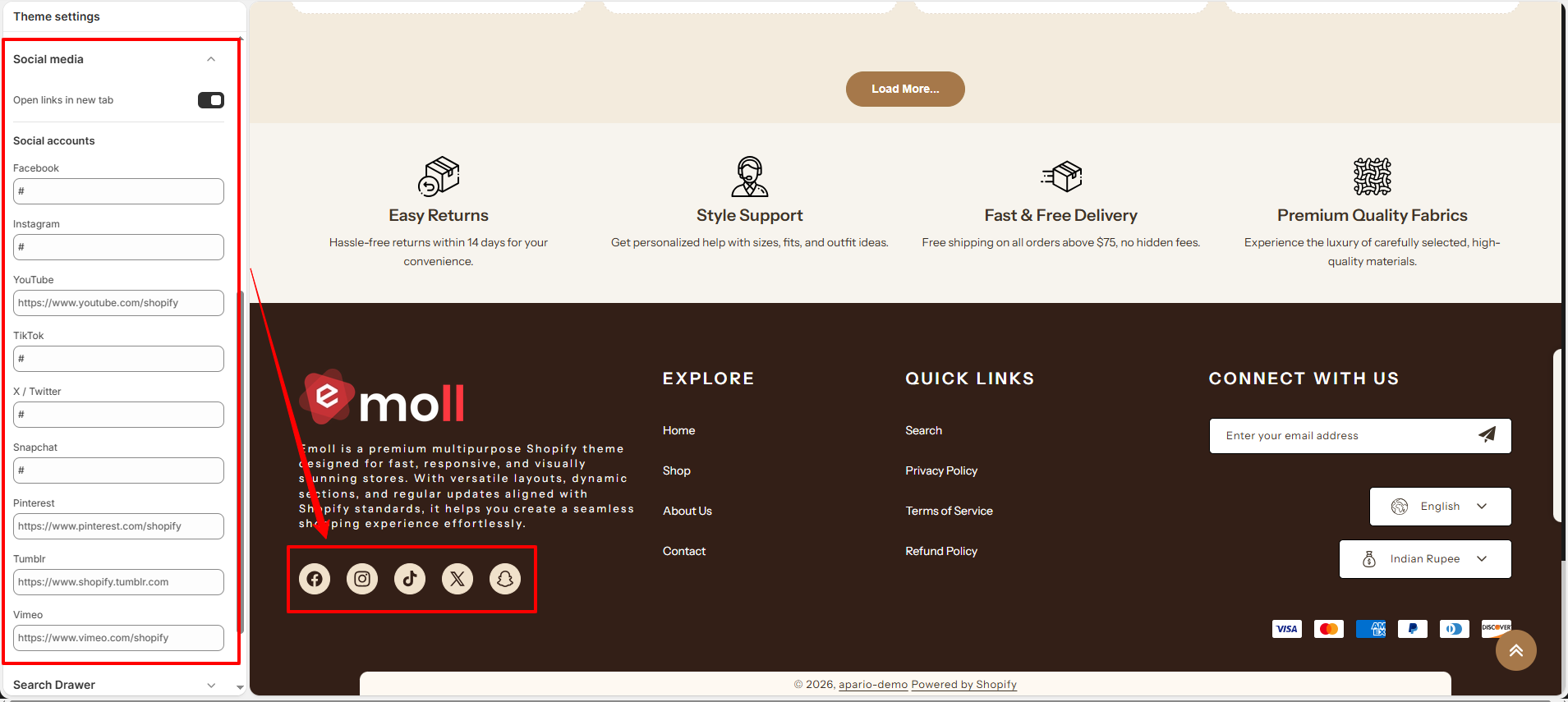
Task: Open the apario-demo footer link
Action: point(873,685)
